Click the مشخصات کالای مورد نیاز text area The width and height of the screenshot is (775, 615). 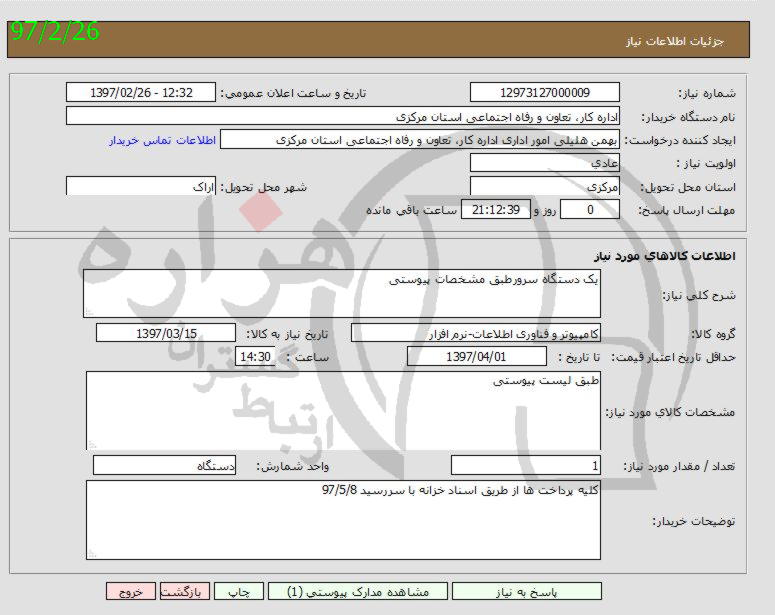point(344,411)
